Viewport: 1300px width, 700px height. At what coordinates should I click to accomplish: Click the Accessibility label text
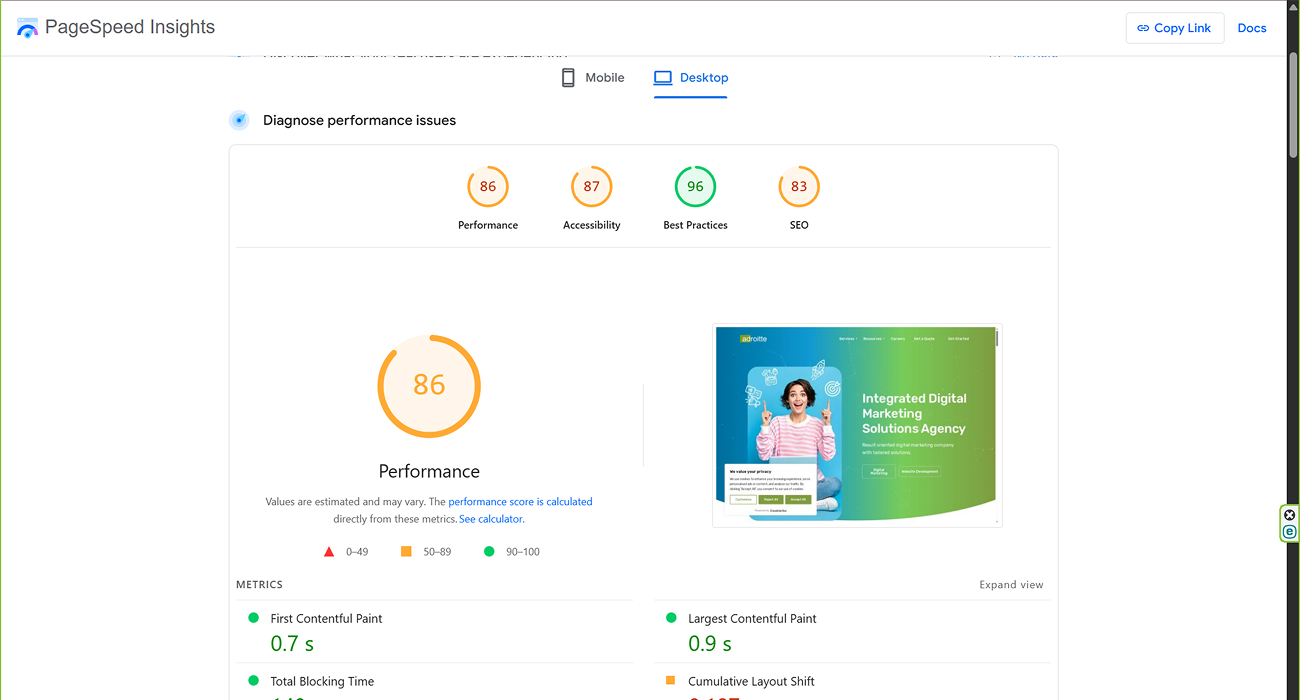click(592, 225)
